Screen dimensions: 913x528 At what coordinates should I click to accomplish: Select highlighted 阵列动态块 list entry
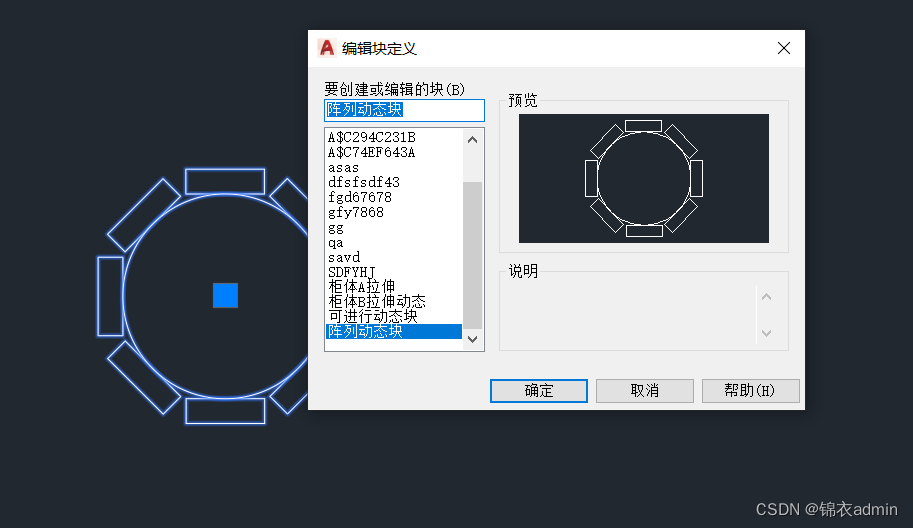[394, 331]
